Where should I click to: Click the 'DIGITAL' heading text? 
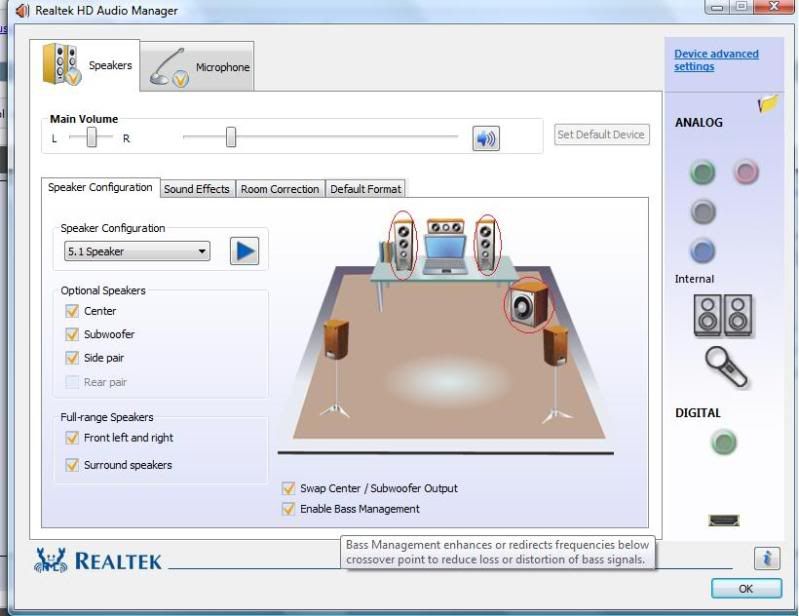(698, 413)
